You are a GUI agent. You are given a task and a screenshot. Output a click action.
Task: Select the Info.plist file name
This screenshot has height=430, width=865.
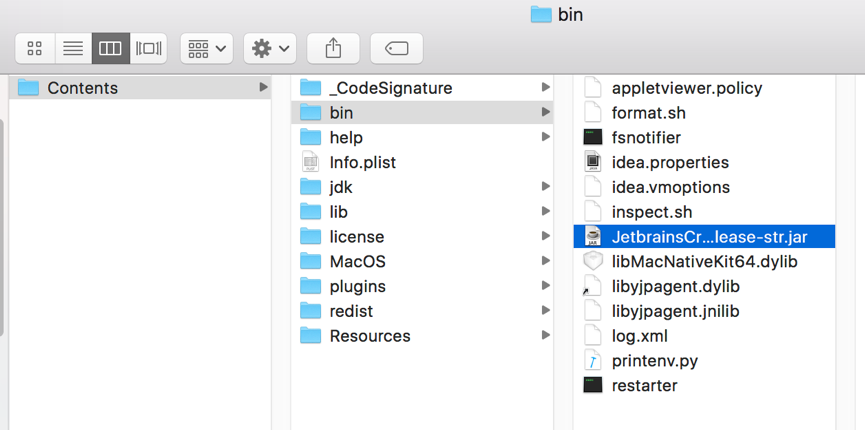coord(362,163)
